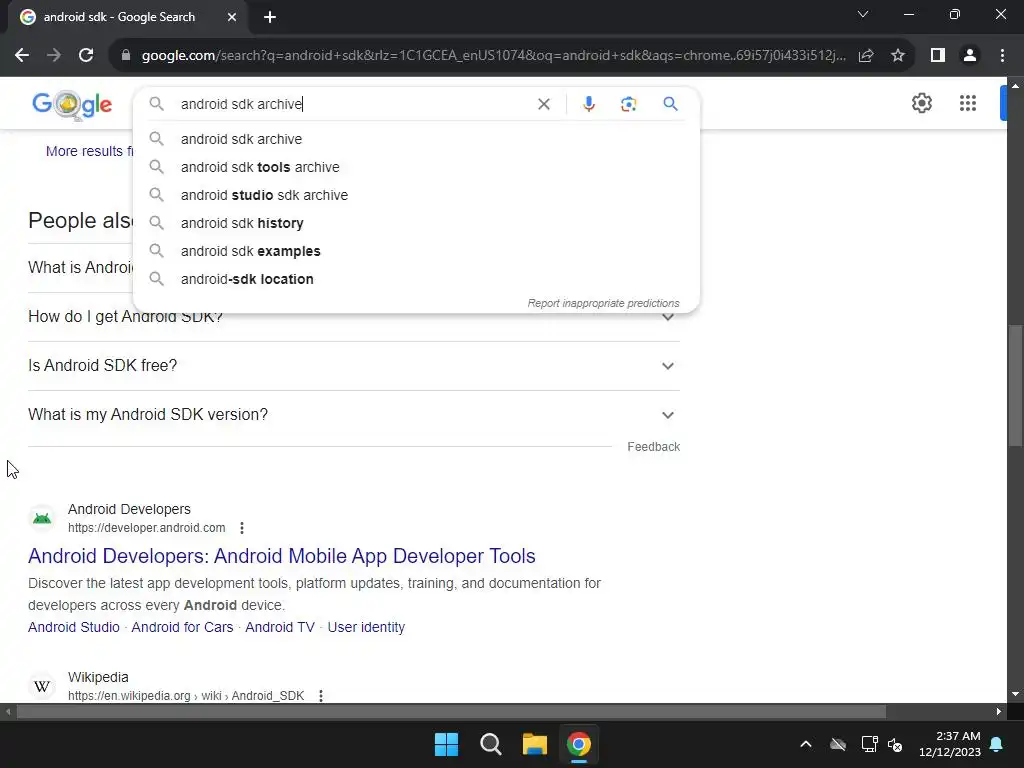Click the Wikipedia favicon

(42, 686)
